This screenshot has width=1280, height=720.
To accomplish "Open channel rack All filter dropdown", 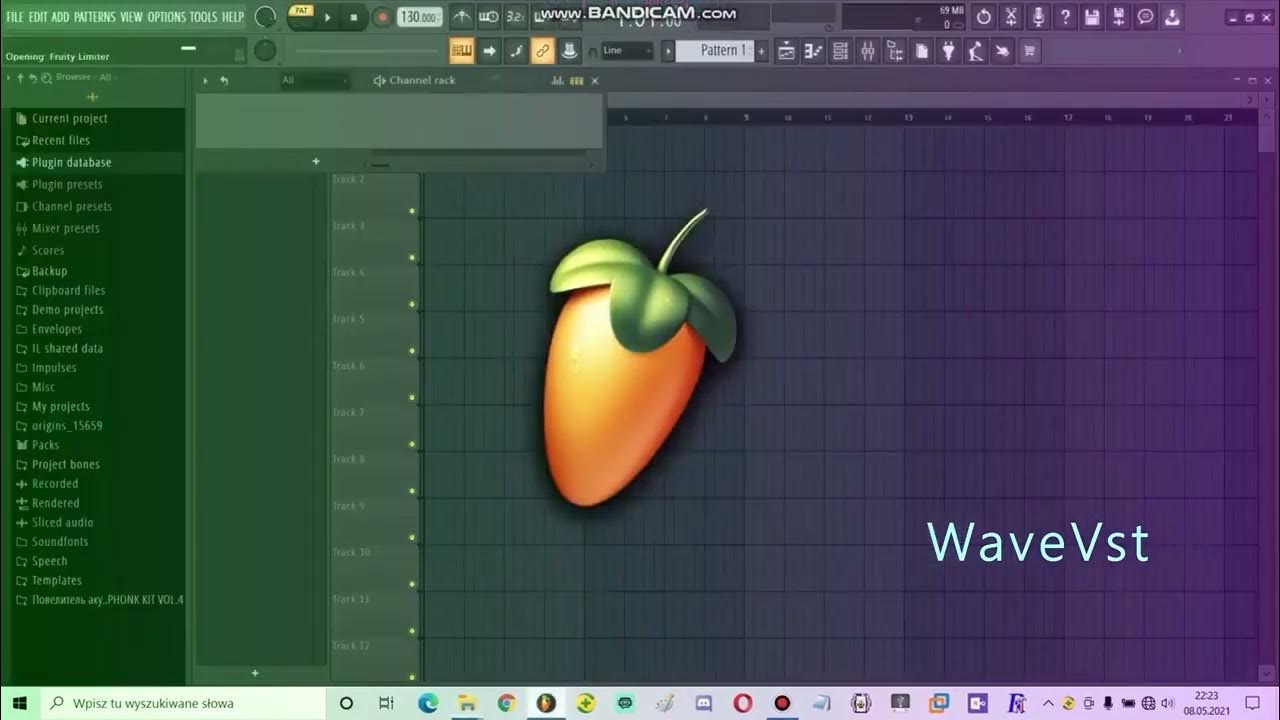I will pos(313,80).
